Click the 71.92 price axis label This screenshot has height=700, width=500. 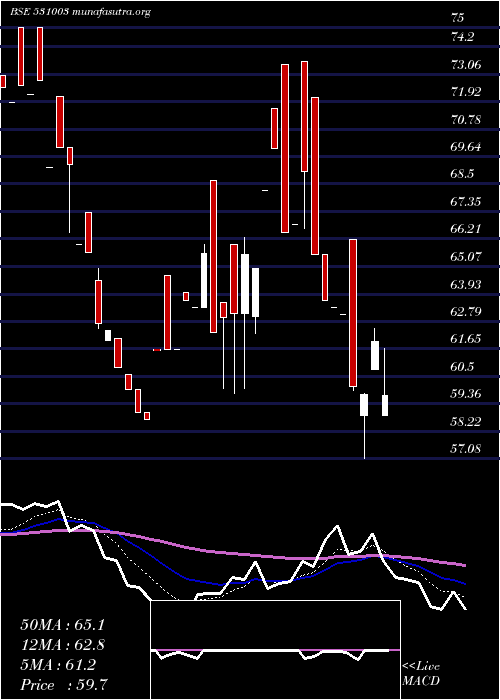467,92
